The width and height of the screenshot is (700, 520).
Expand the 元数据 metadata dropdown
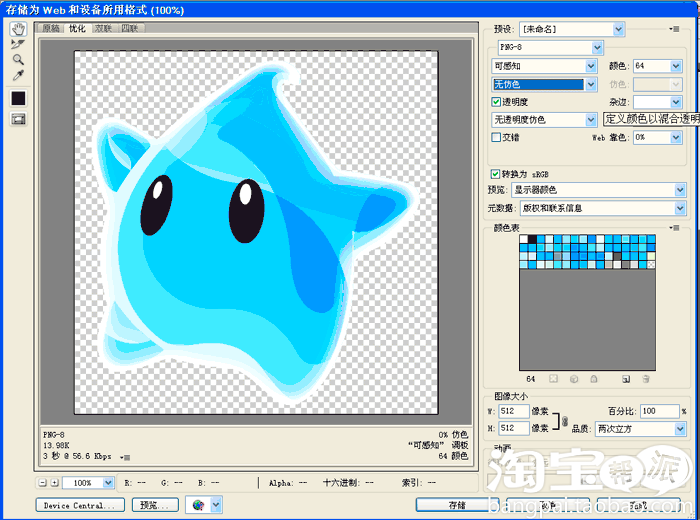click(598, 208)
